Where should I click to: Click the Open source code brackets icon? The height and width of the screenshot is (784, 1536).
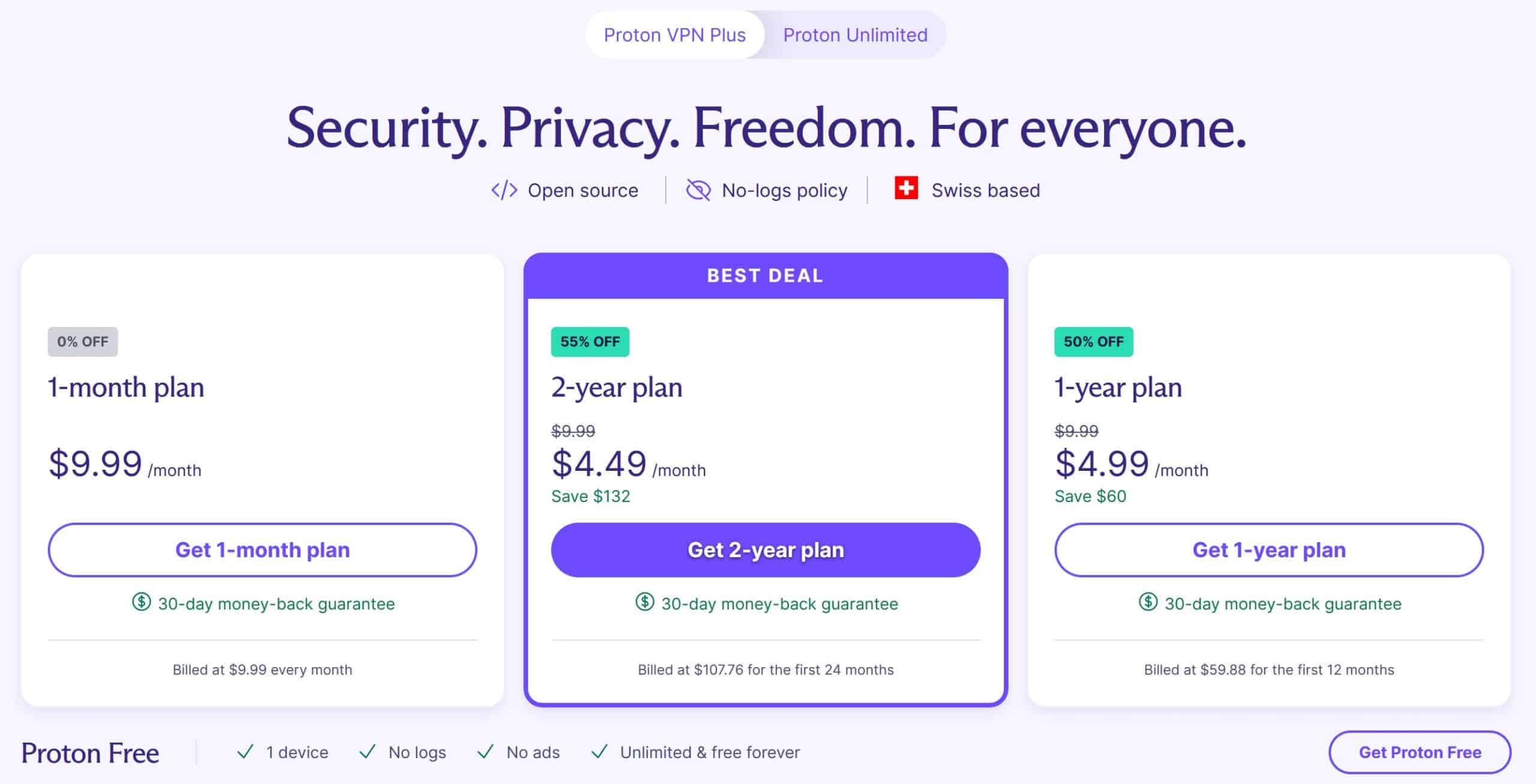(x=504, y=190)
